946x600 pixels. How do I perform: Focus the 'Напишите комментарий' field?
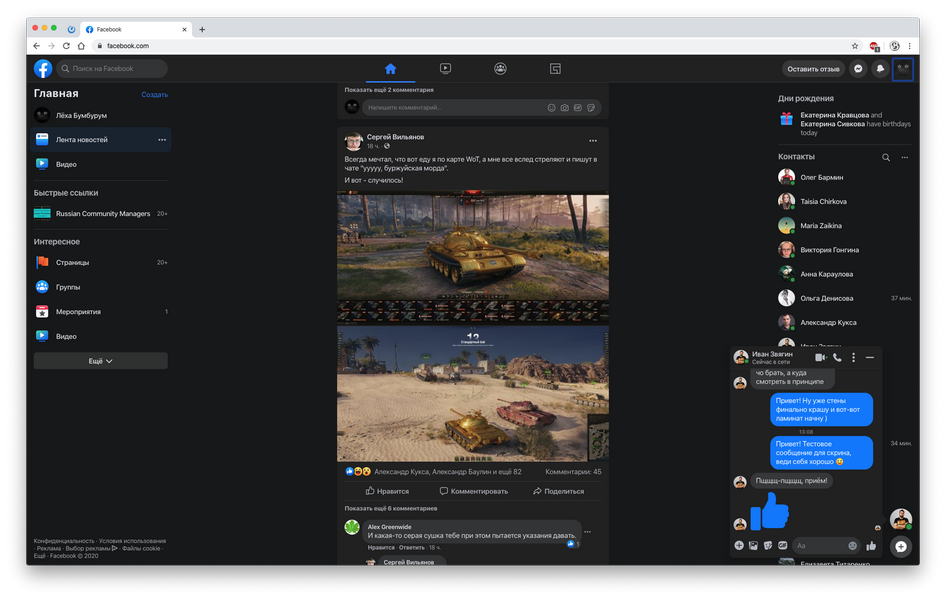[481, 107]
